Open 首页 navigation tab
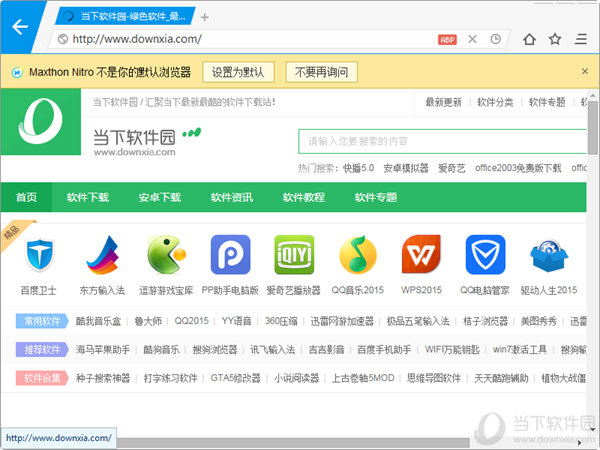Viewport: 600px width, 450px height. (26, 197)
